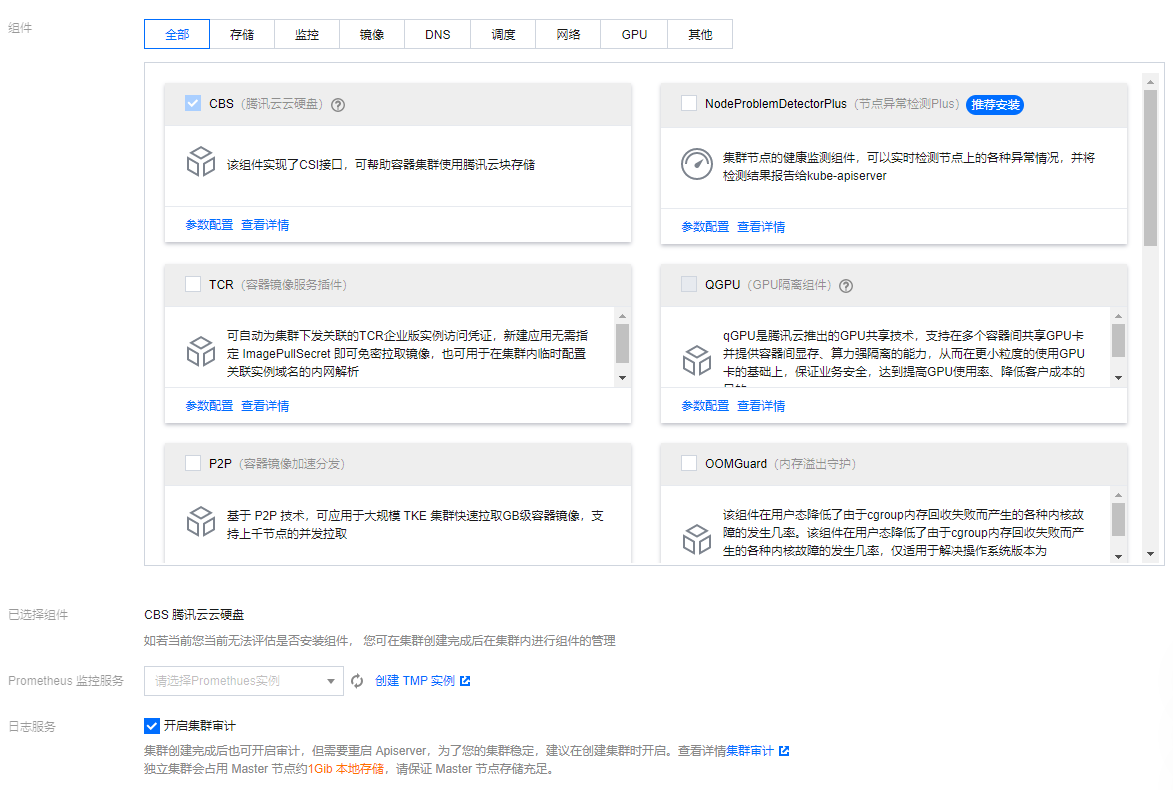
Task: Open 参数配置 for QGPU
Action: click(705, 405)
